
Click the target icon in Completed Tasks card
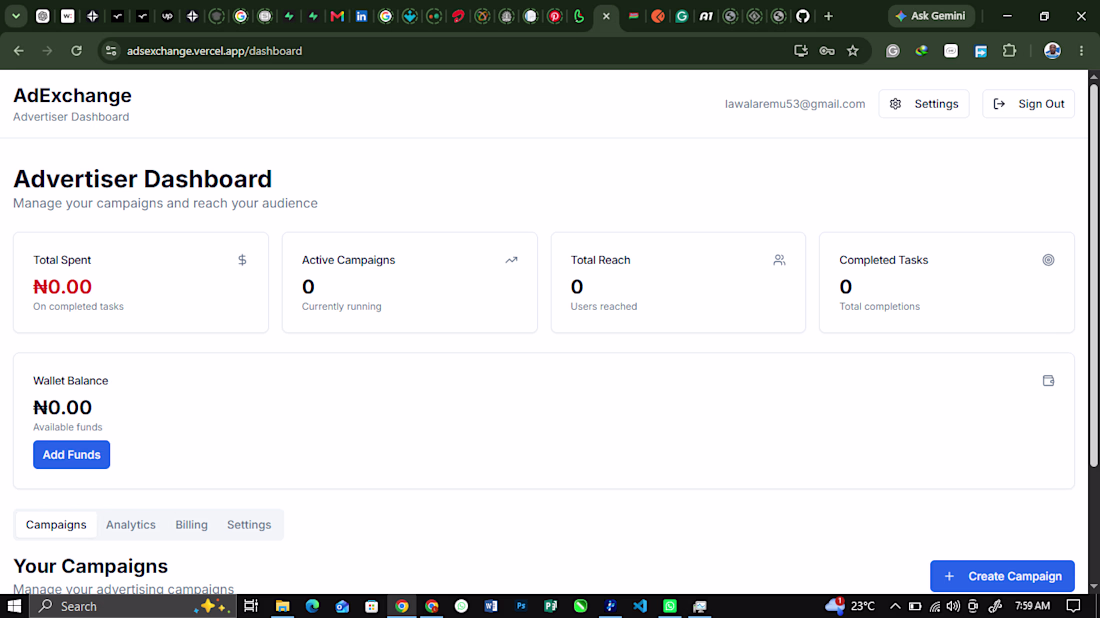pos(1048,260)
